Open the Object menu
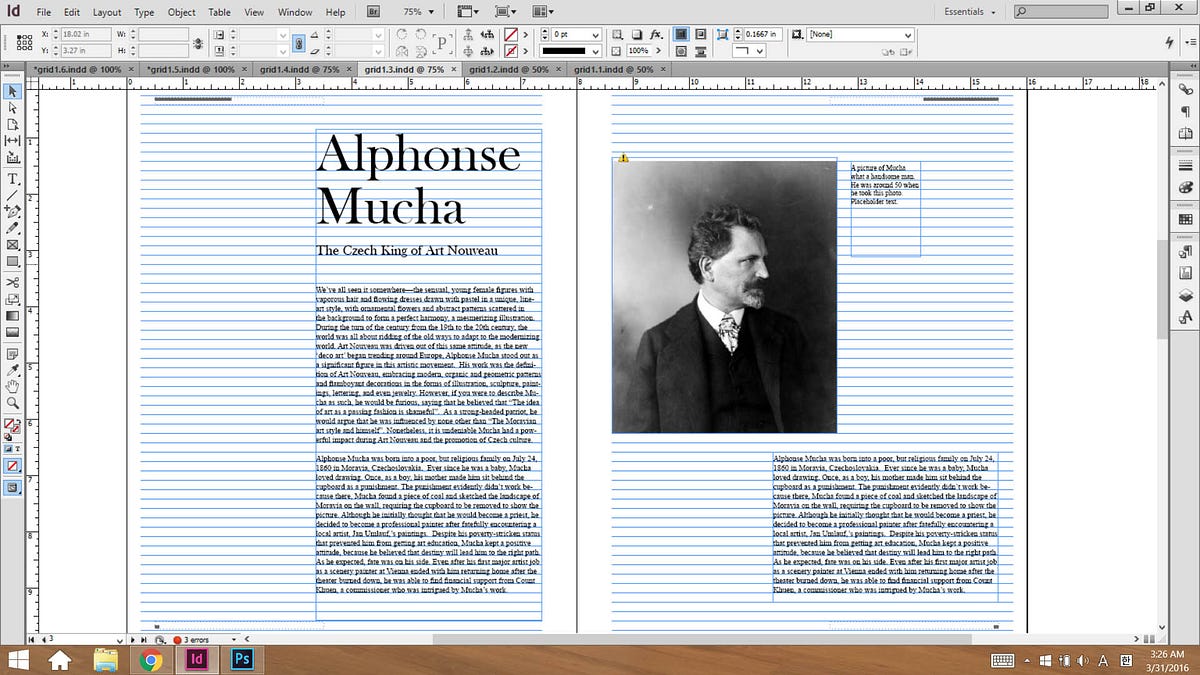This screenshot has height=675, width=1200. coord(181,12)
